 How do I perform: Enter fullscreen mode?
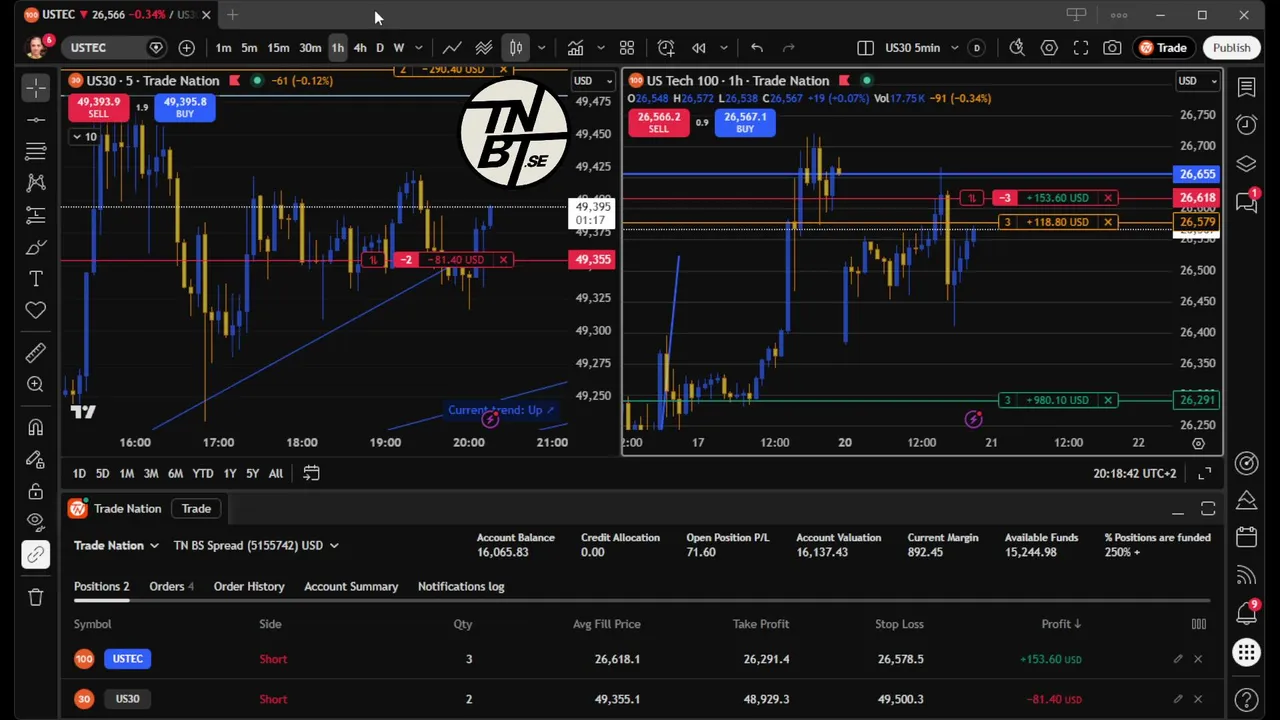[x=1081, y=48]
